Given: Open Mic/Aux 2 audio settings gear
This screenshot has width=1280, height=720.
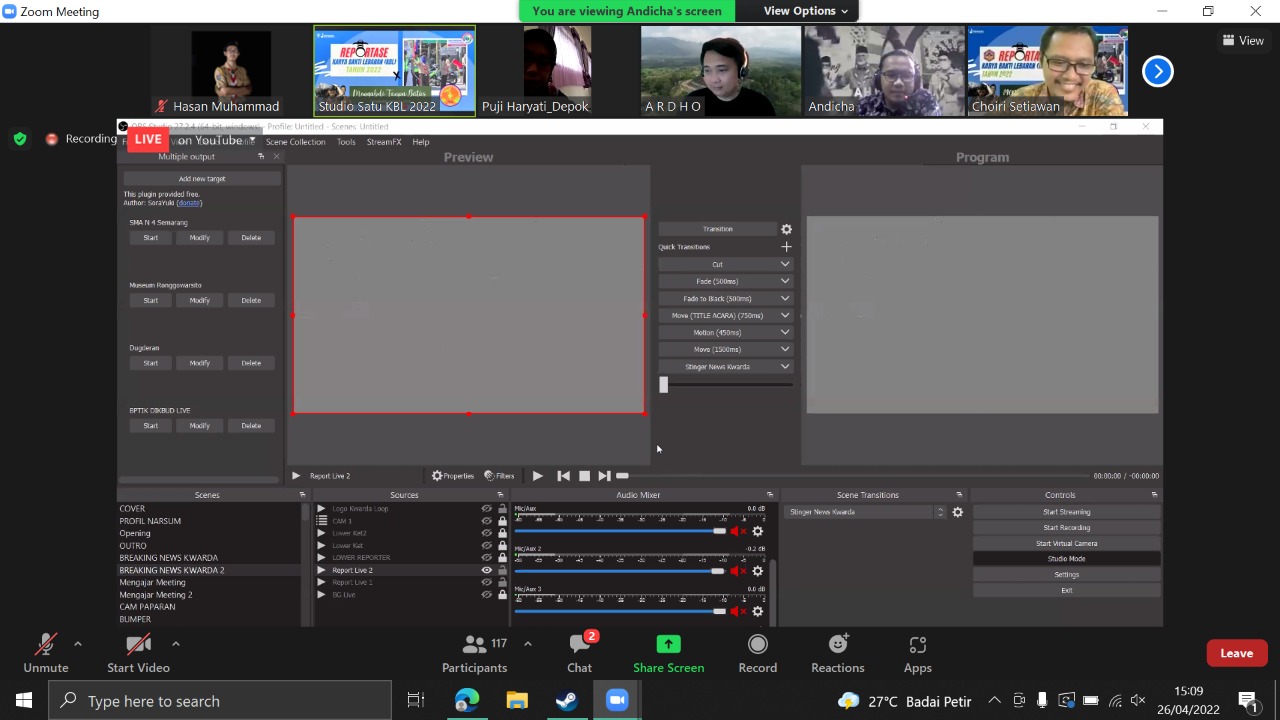Looking at the screenshot, I should point(757,571).
